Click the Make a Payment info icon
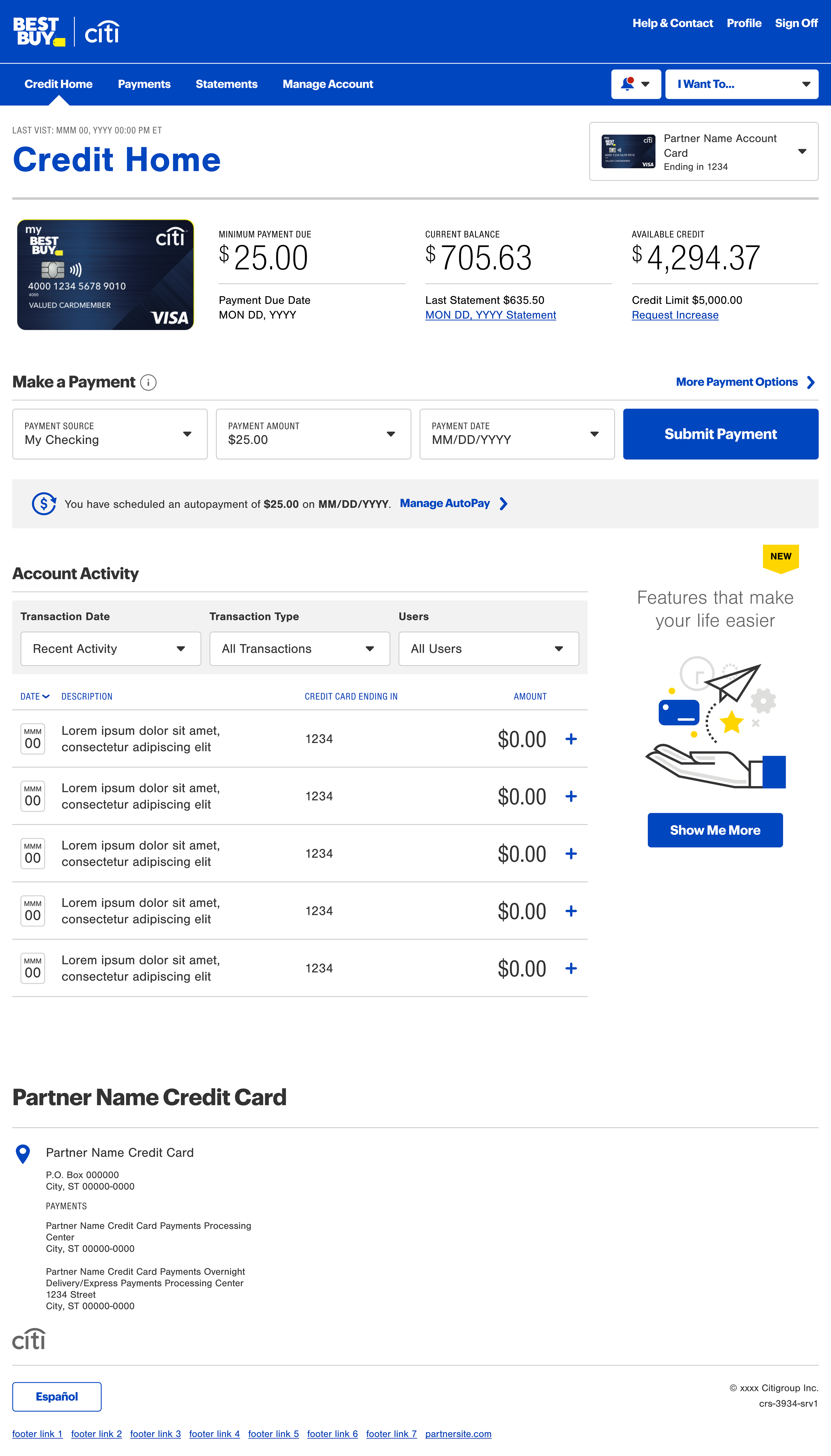 click(x=148, y=382)
